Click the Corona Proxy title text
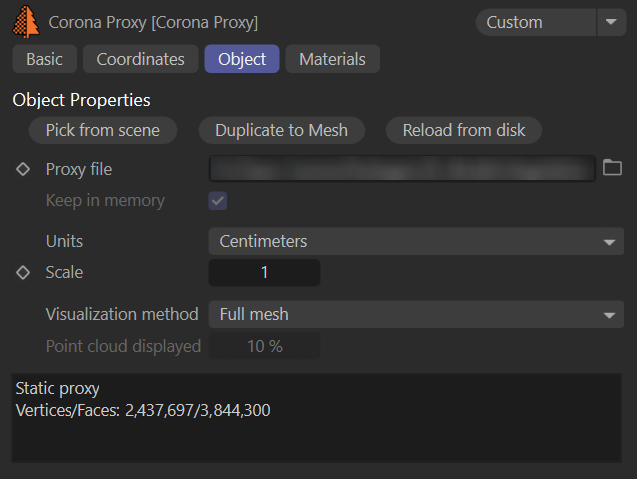Screen dimensions: 637x479 [x=153, y=22]
